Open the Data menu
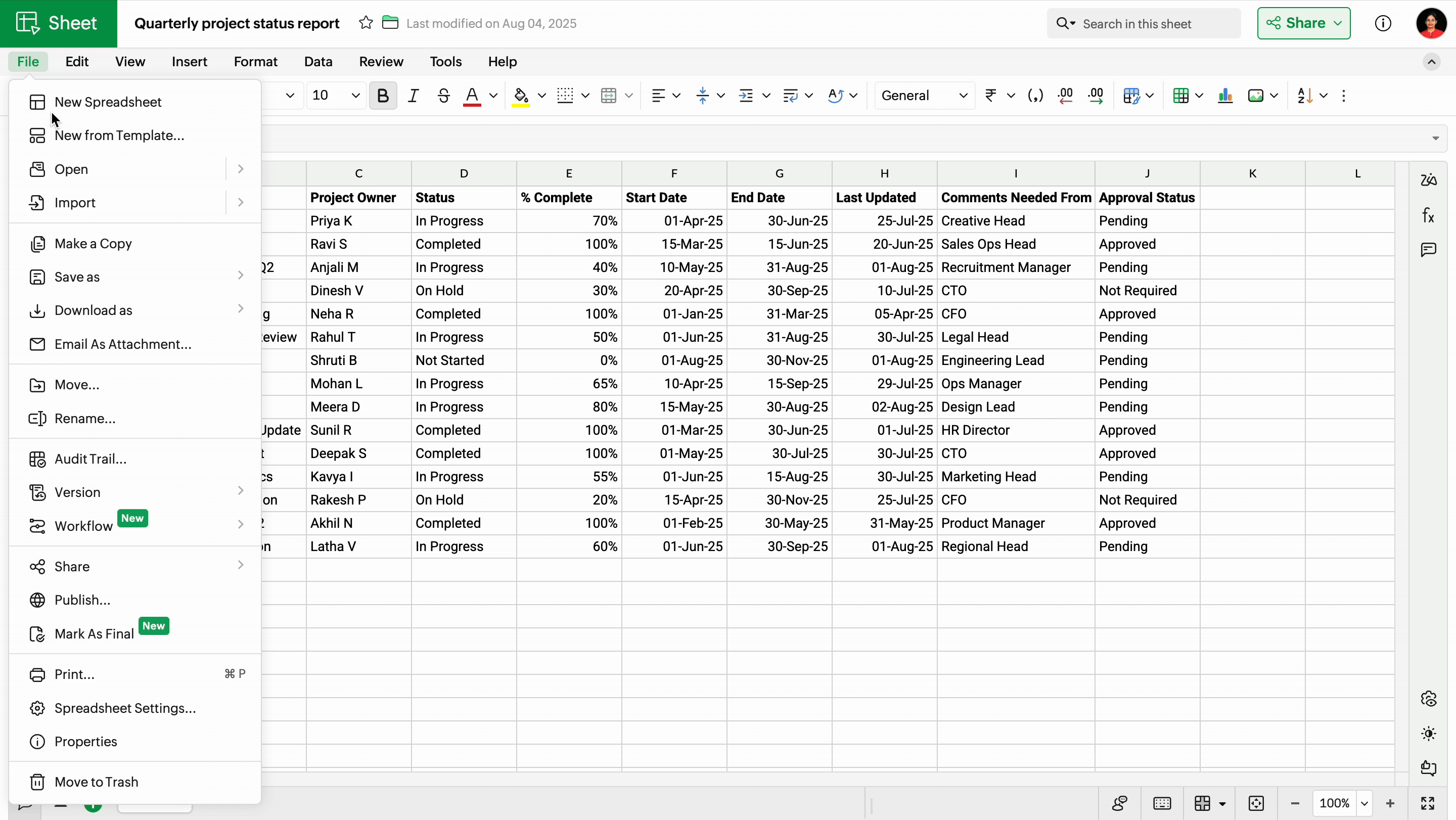1456x820 pixels. (x=317, y=62)
